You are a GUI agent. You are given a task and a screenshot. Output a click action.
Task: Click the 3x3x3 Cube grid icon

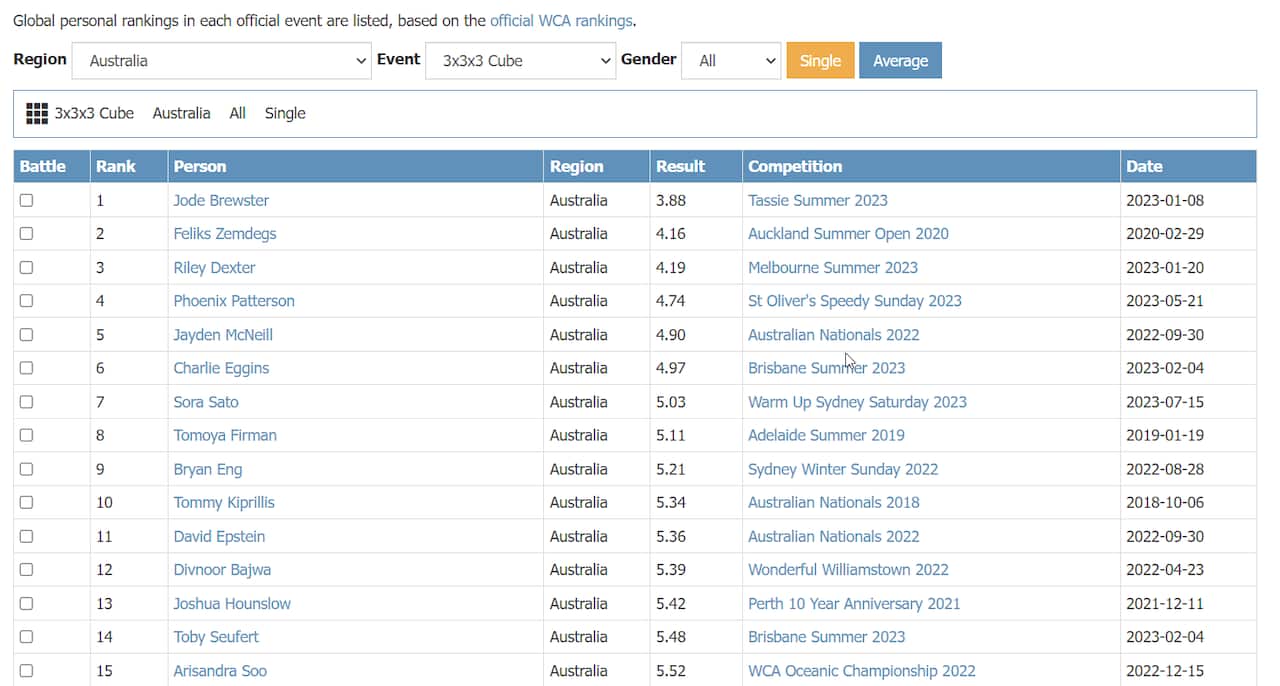(37, 114)
